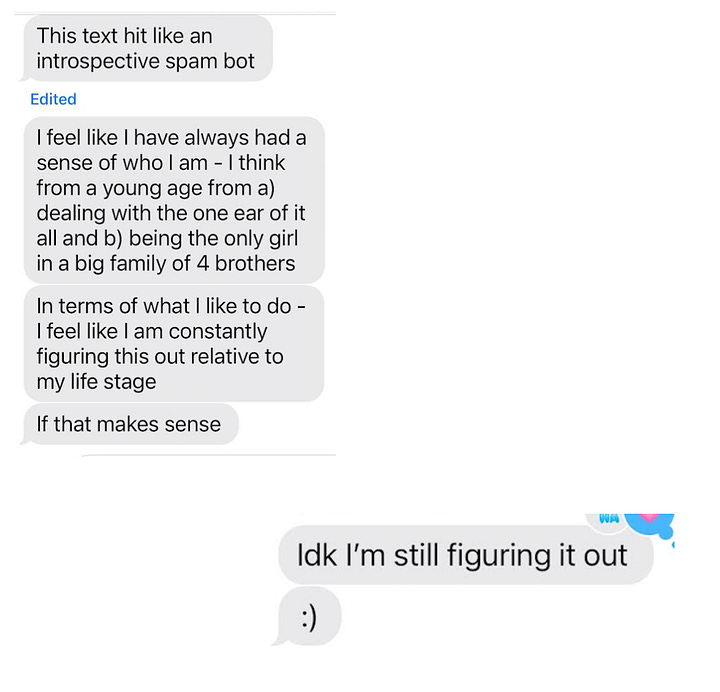The image size is (720, 692).
Task: Select the 'Idk I'm still figuring it out' bubble
Action: coord(466,555)
